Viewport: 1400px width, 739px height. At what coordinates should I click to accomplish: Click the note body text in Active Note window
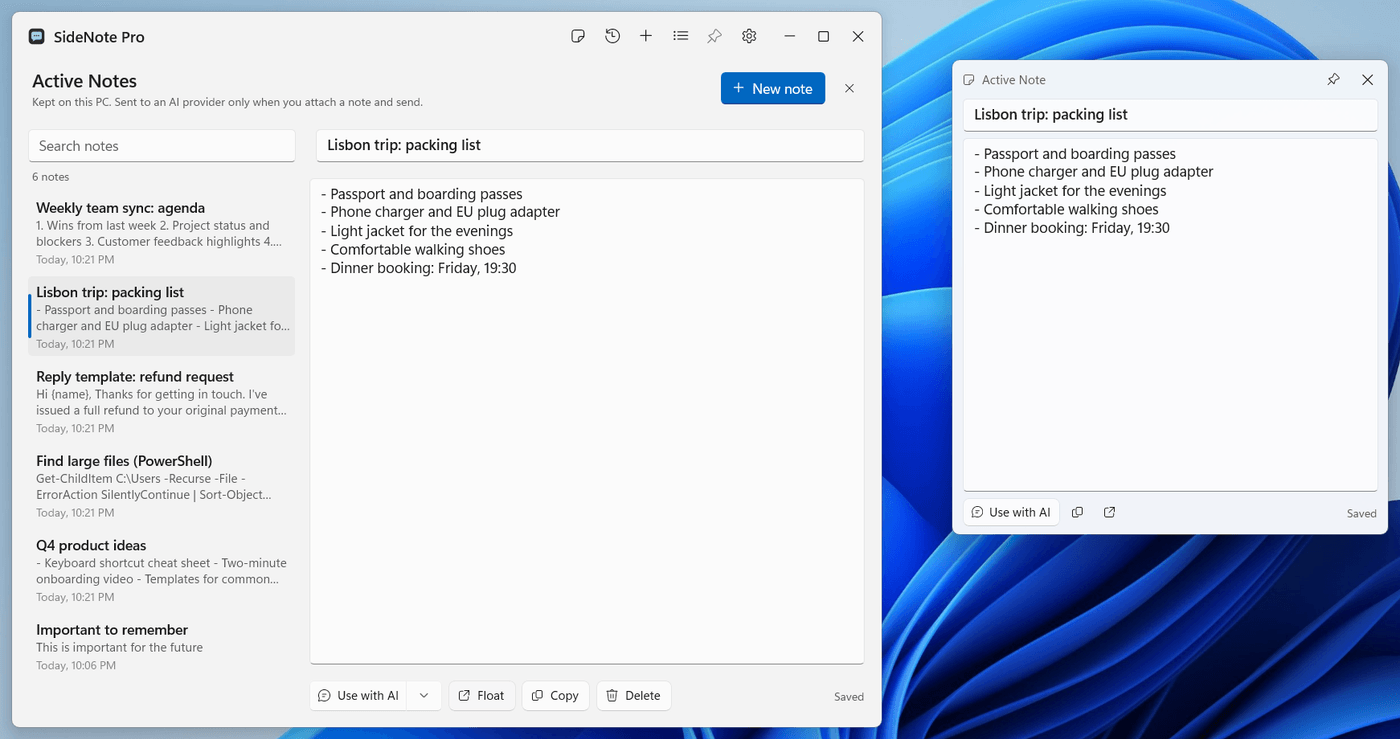point(1170,315)
